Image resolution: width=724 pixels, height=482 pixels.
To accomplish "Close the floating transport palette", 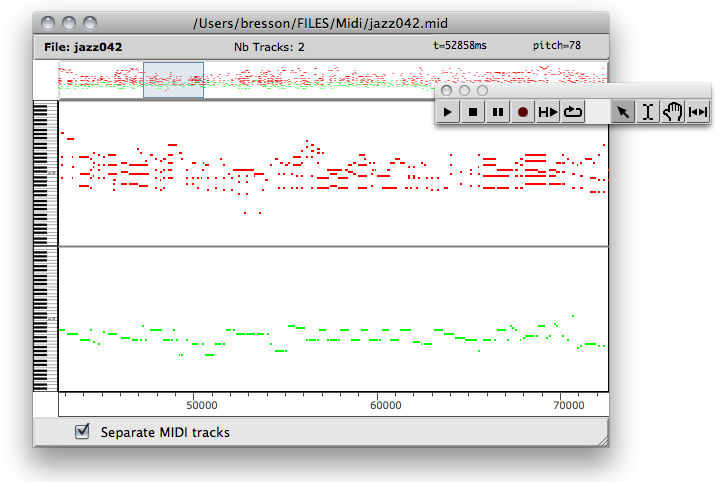I will point(446,90).
